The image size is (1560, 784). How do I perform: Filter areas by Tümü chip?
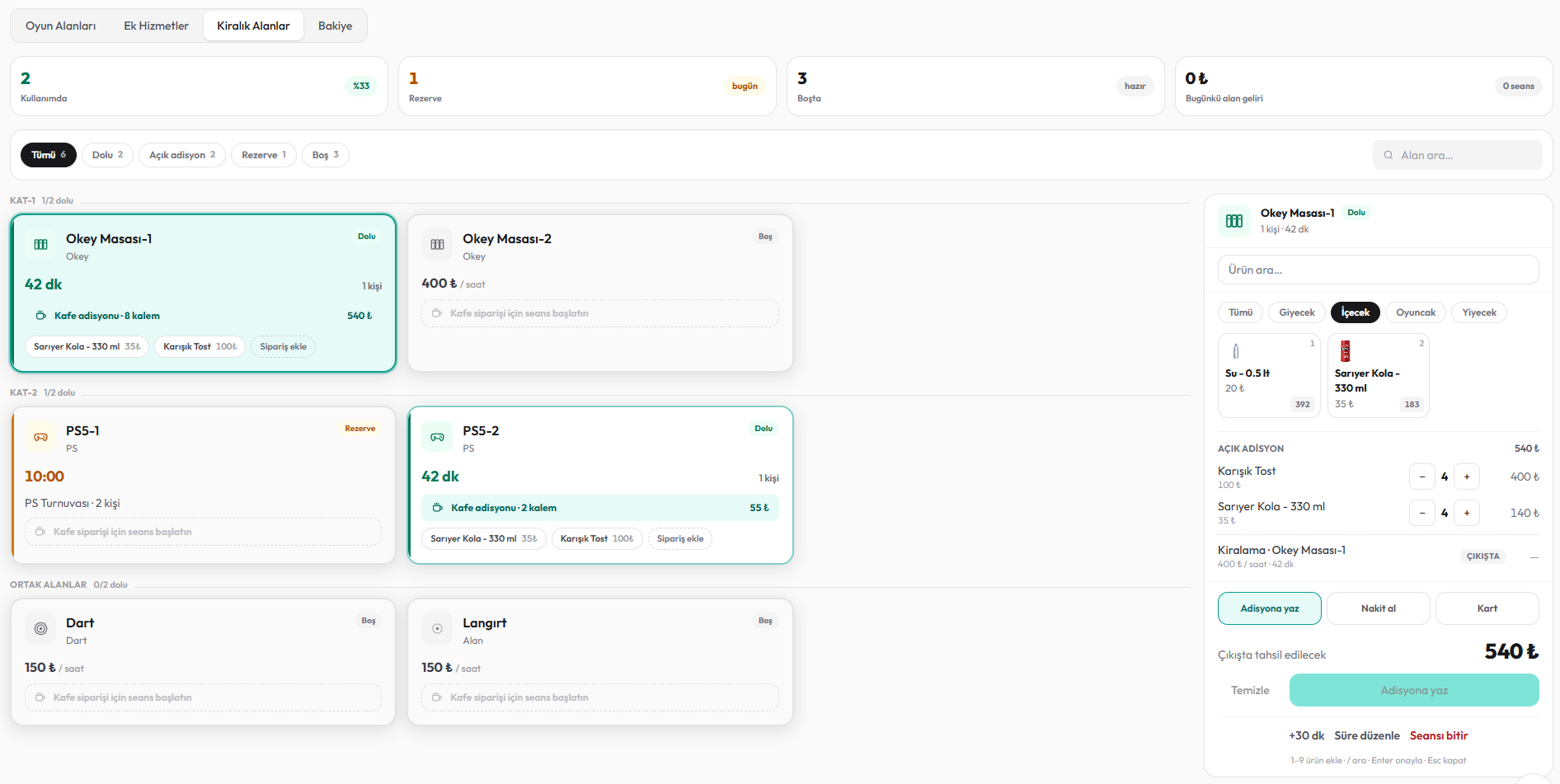[x=49, y=155]
